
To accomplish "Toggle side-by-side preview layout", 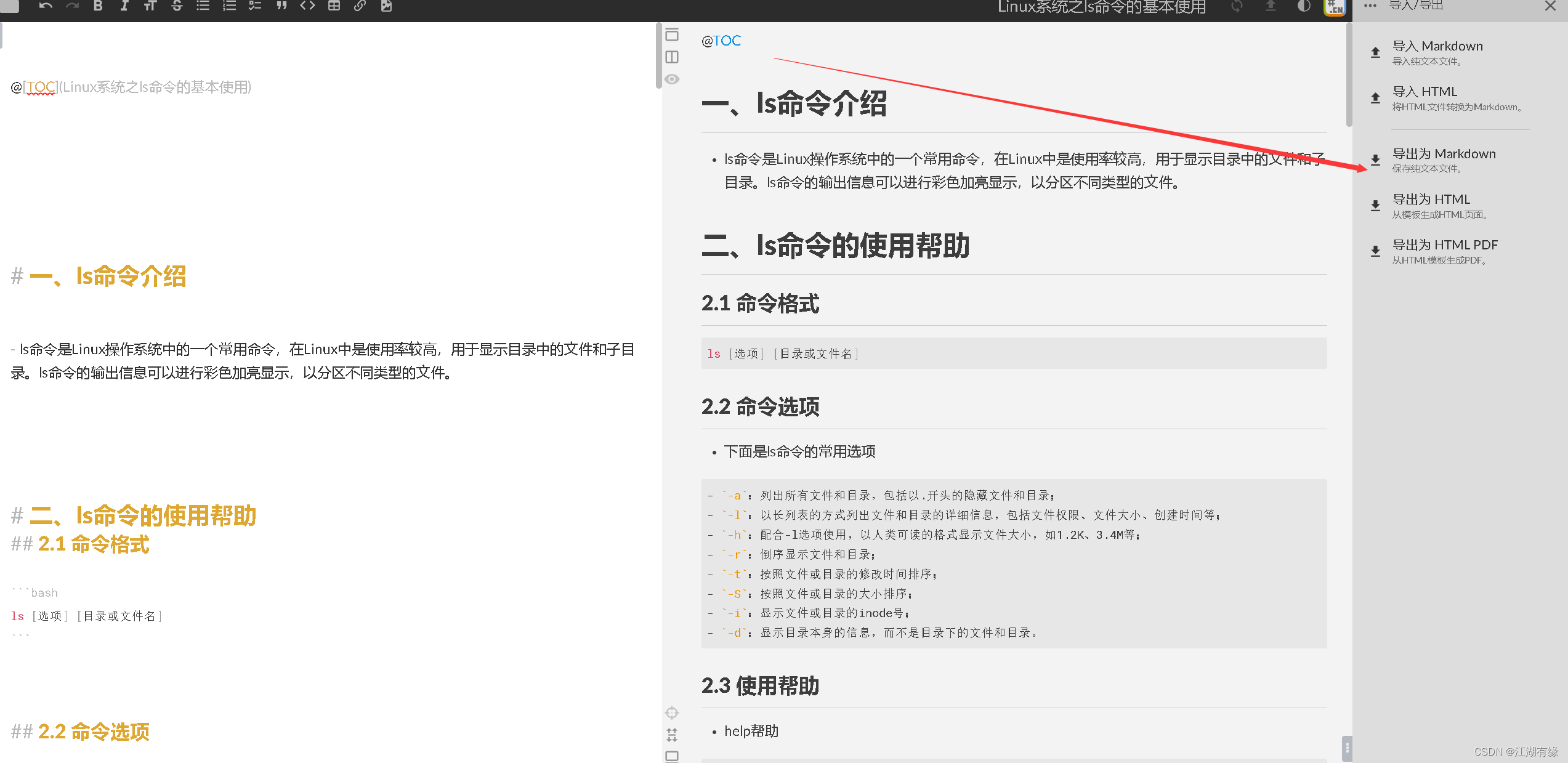I will click(x=672, y=57).
